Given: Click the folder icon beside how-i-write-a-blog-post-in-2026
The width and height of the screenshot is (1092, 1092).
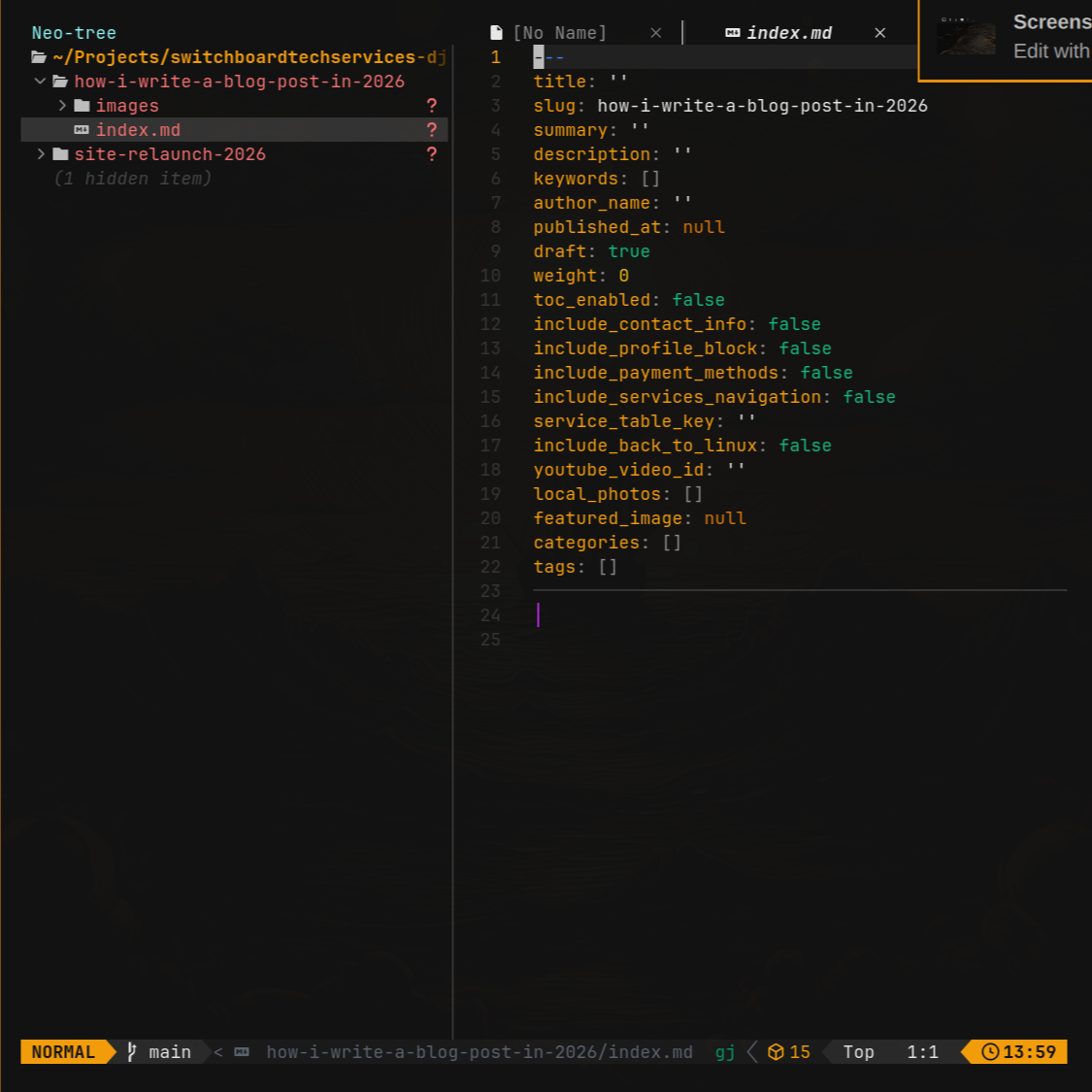Looking at the screenshot, I should (x=60, y=82).
